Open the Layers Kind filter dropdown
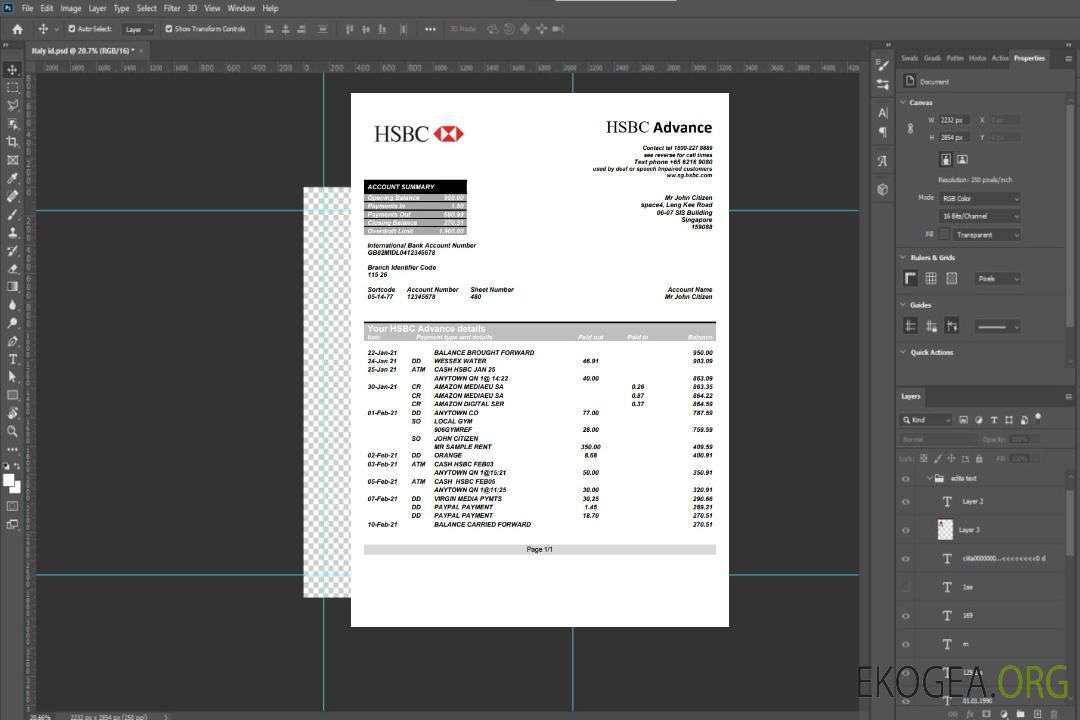Viewport: 1080px width, 720px height. pos(926,420)
